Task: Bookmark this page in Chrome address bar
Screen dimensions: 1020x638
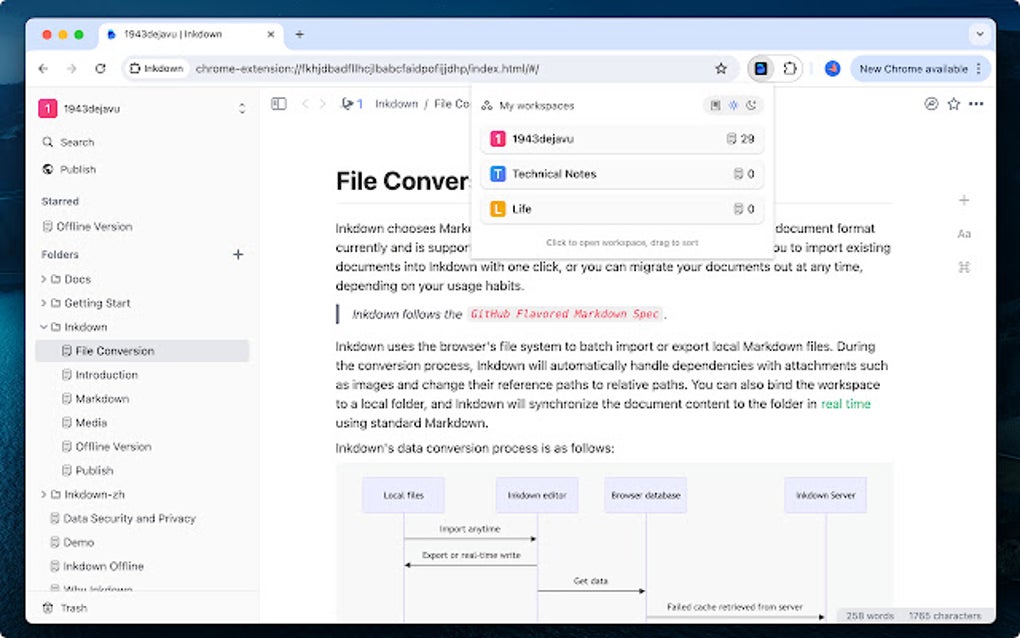Action: [721, 69]
